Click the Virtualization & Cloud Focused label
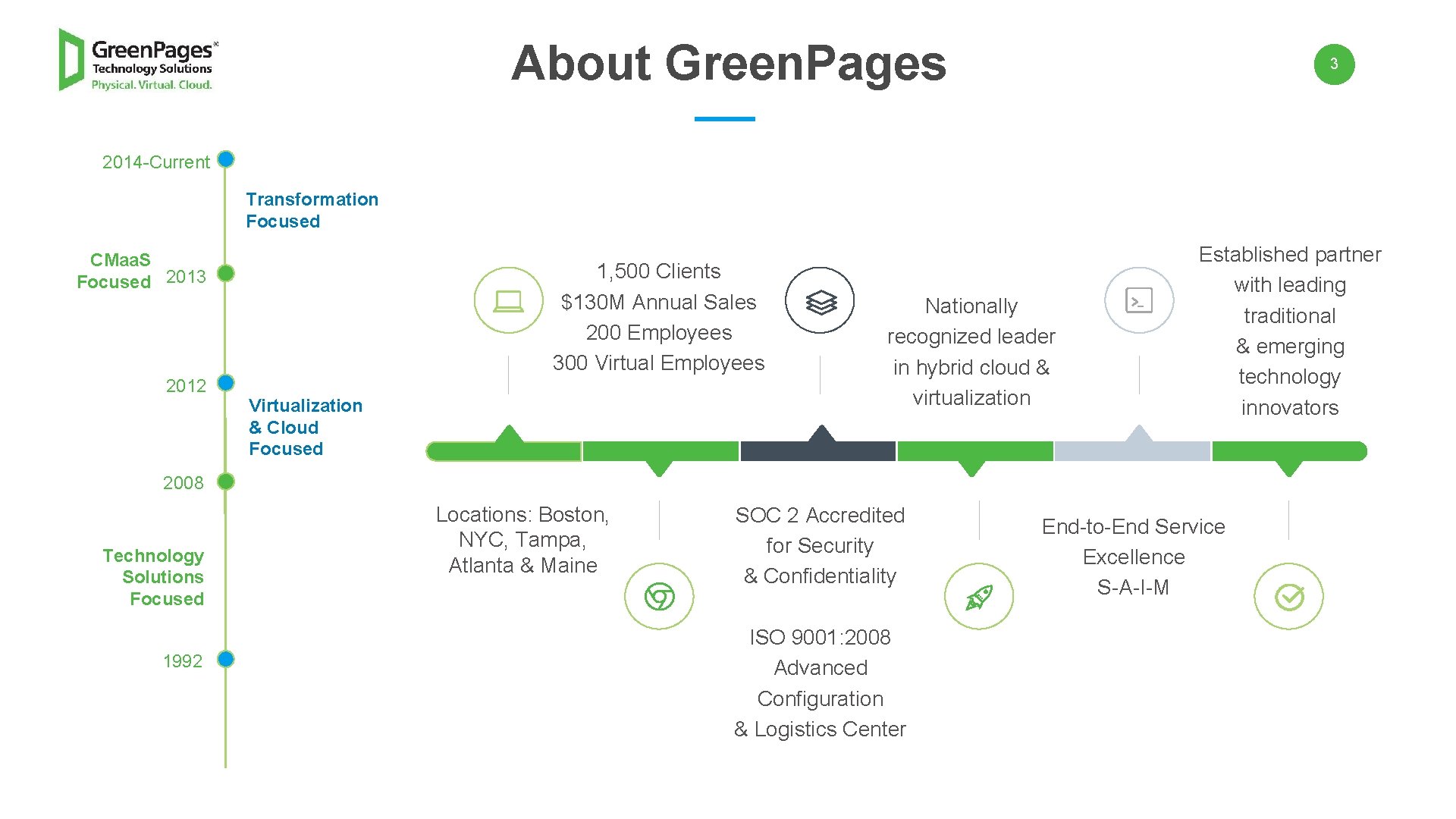The width and height of the screenshot is (1456, 819). [305, 427]
